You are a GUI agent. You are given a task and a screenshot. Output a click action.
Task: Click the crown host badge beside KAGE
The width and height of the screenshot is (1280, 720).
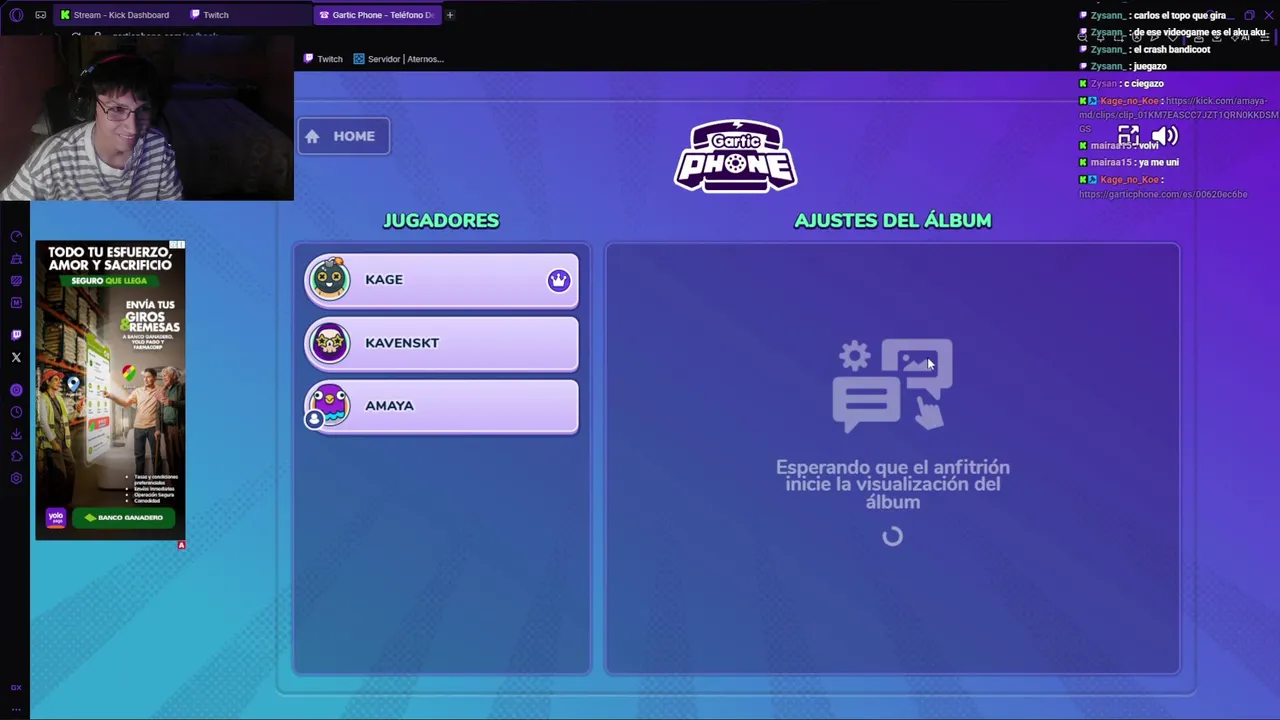coord(558,280)
